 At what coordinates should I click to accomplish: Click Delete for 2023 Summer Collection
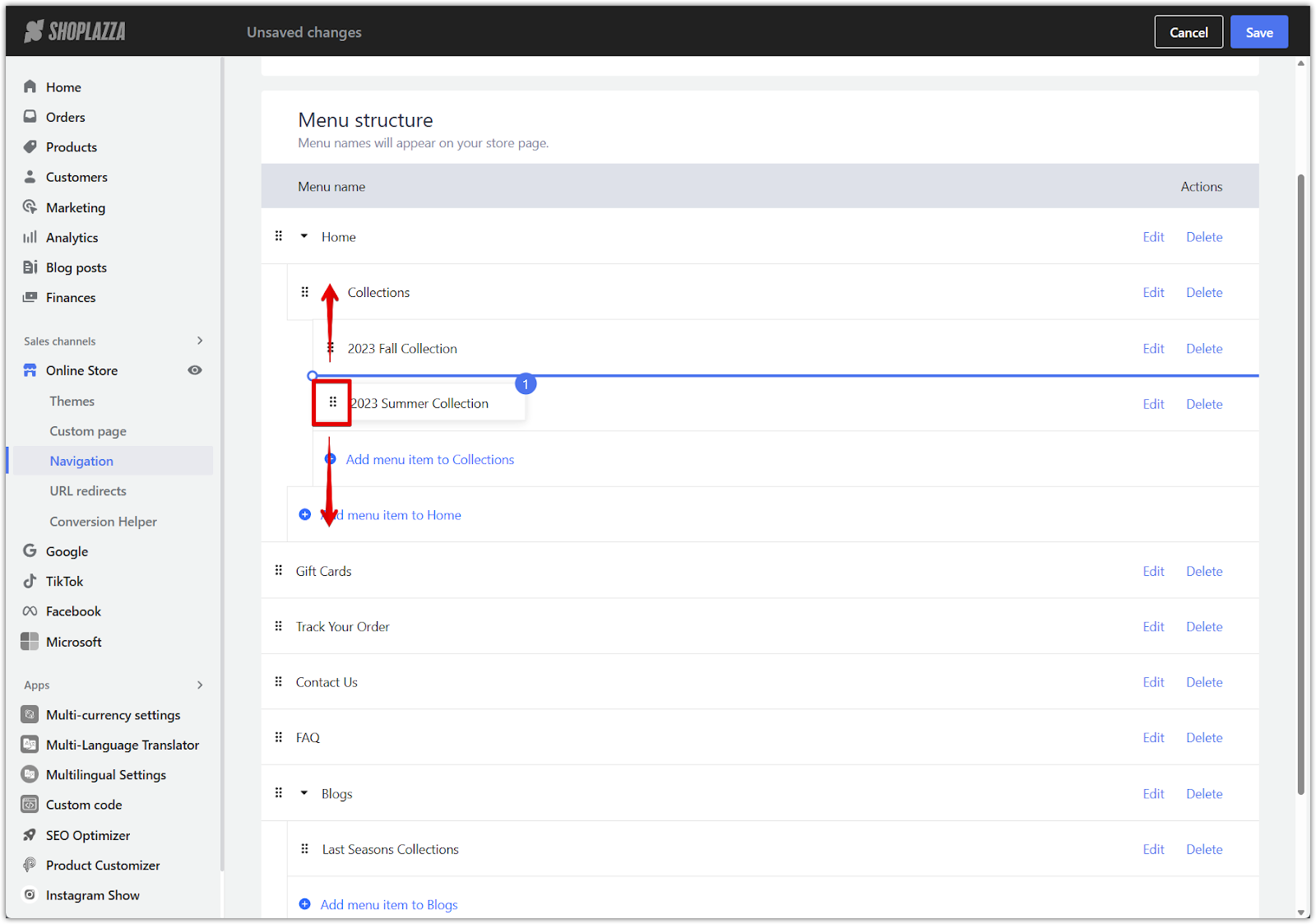tap(1204, 404)
